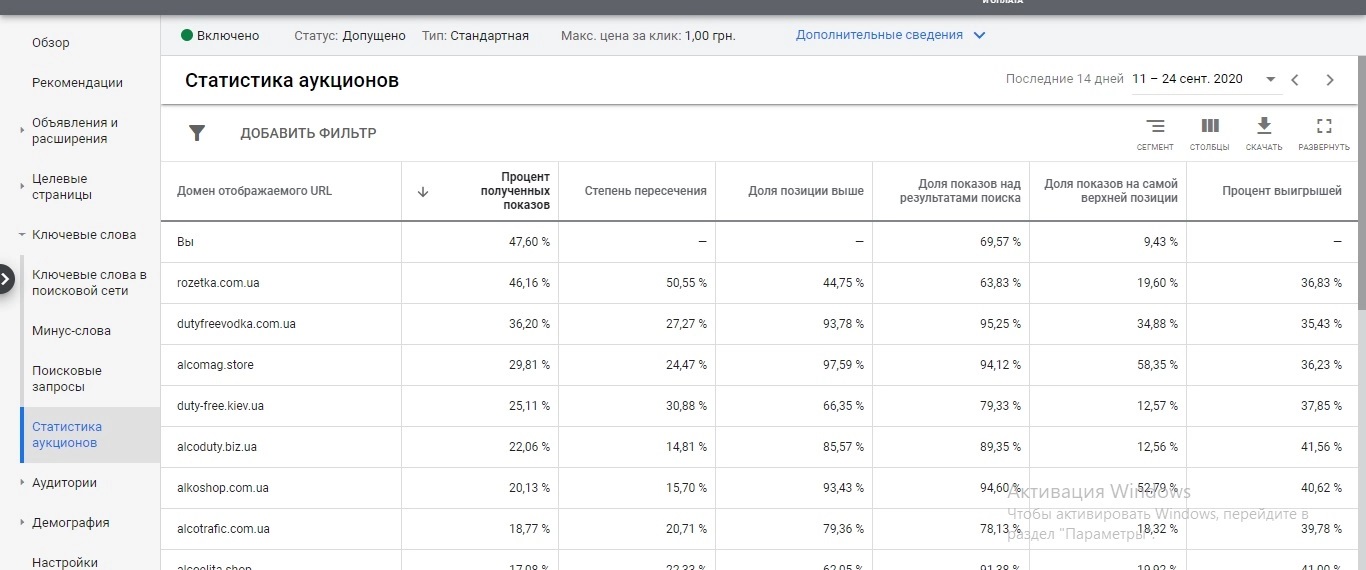
Task: Click ДОБАВИТЬ ФИЛЬТР button
Action: click(308, 133)
